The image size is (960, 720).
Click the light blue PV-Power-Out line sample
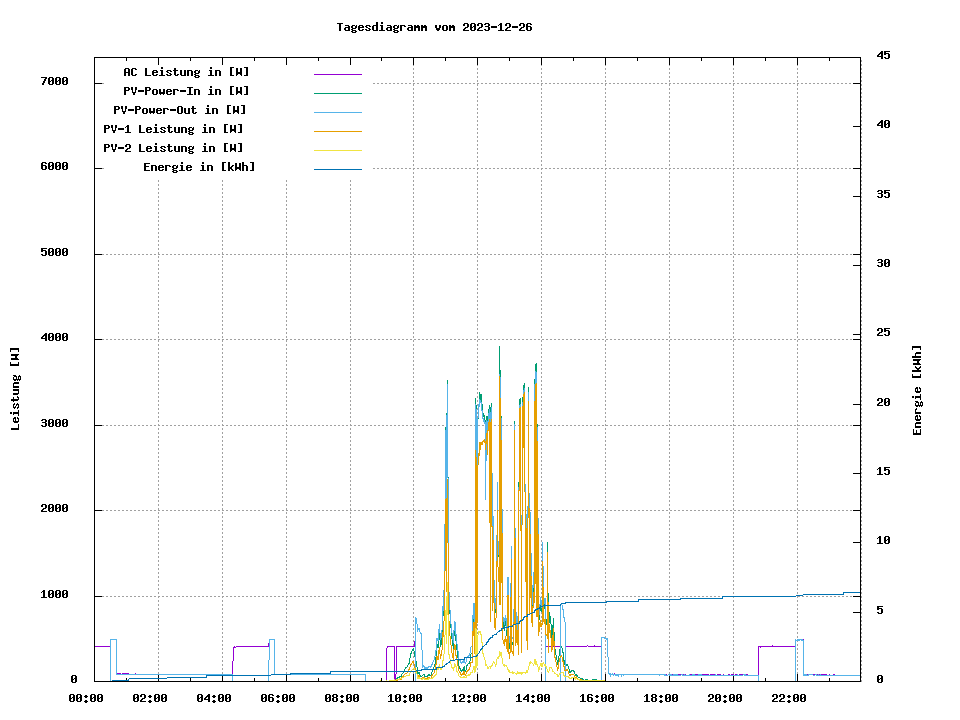pos(337,112)
